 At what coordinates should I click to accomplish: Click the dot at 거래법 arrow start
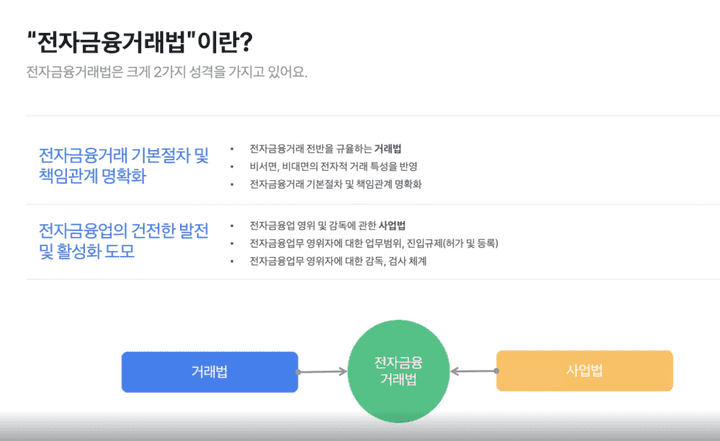(298, 372)
